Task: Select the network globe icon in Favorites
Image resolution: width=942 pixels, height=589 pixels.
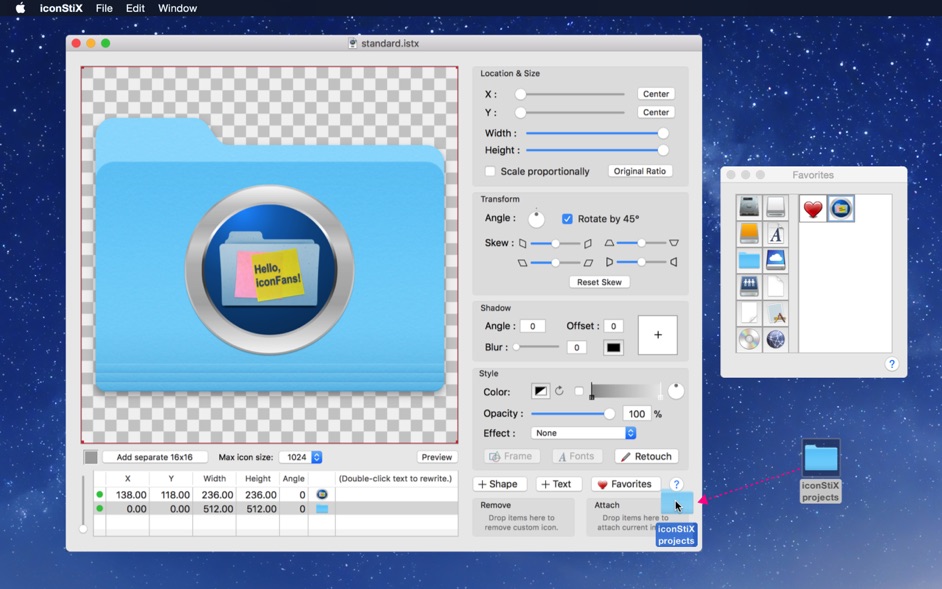Action: click(x=776, y=340)
